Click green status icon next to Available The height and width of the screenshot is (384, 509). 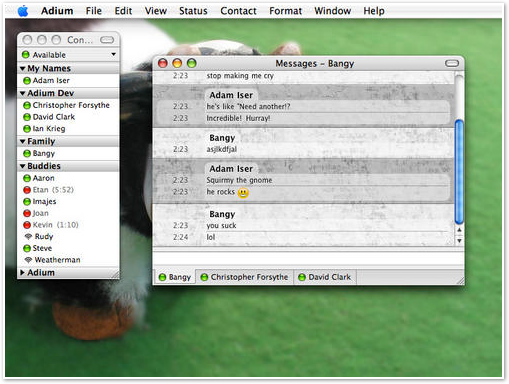click(26, 54)
